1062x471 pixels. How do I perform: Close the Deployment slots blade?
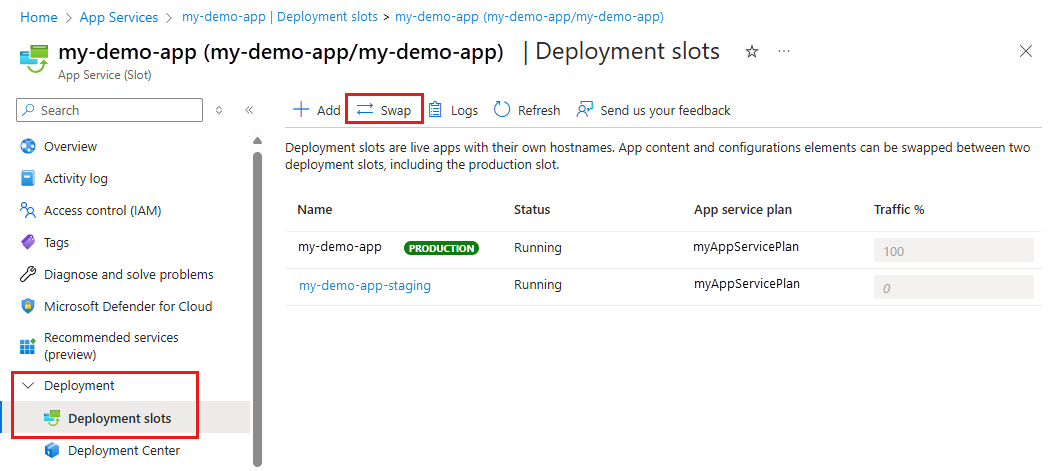pyautogui.click(x=1026, y=52)
